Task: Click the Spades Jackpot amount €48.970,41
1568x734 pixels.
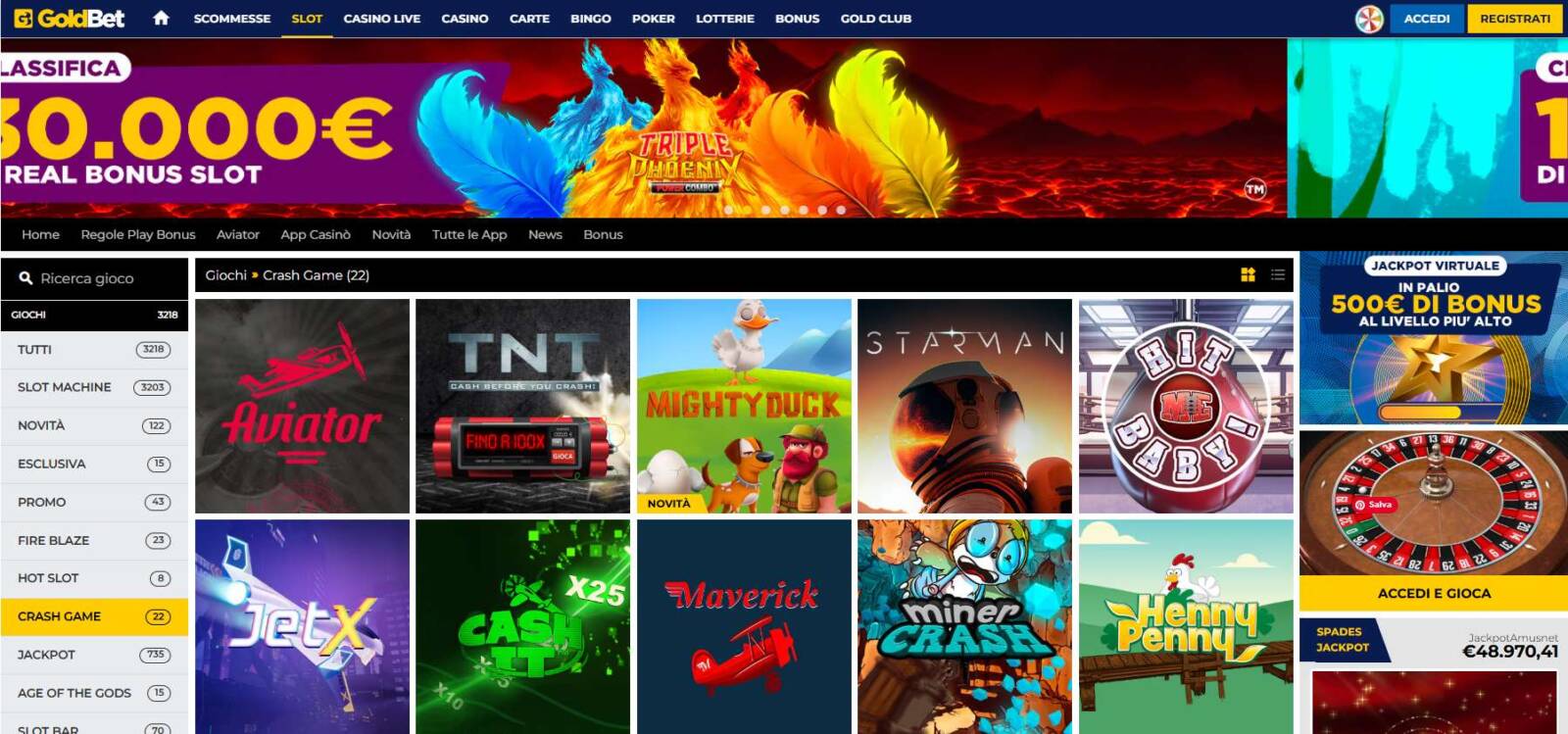Action: [x=1509, y=652]
